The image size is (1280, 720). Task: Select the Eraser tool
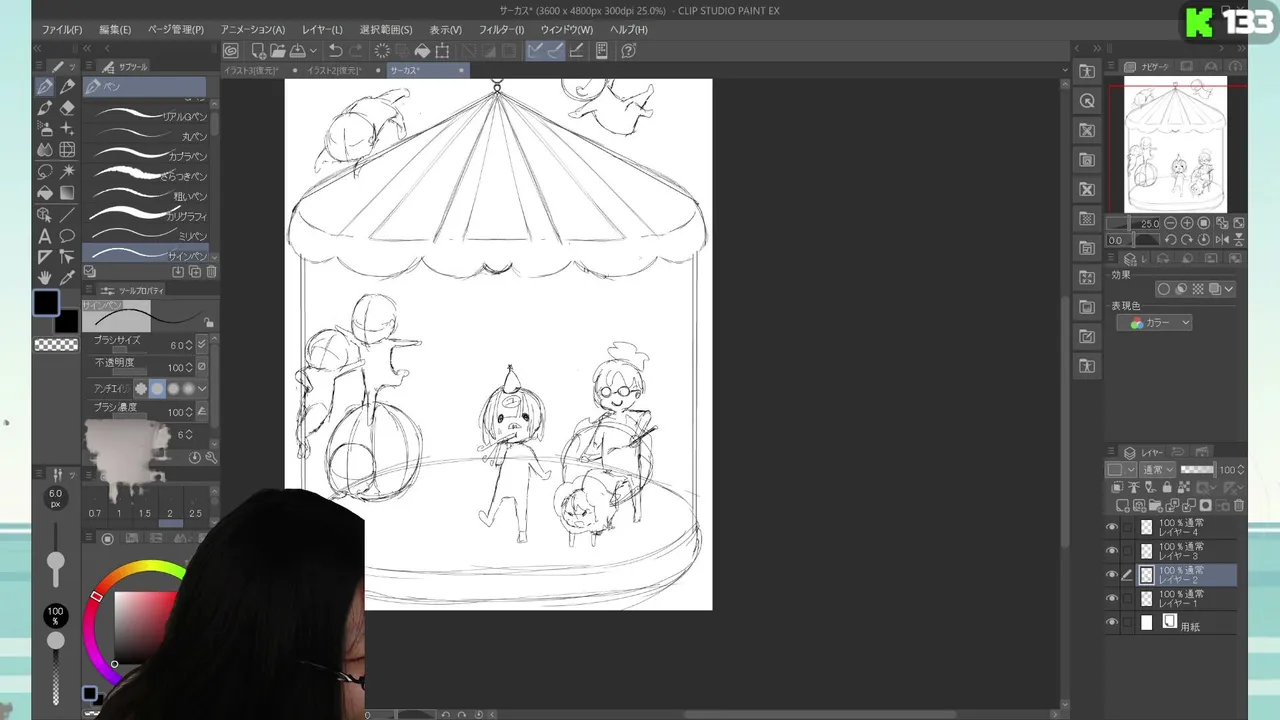tap(67, 108)
